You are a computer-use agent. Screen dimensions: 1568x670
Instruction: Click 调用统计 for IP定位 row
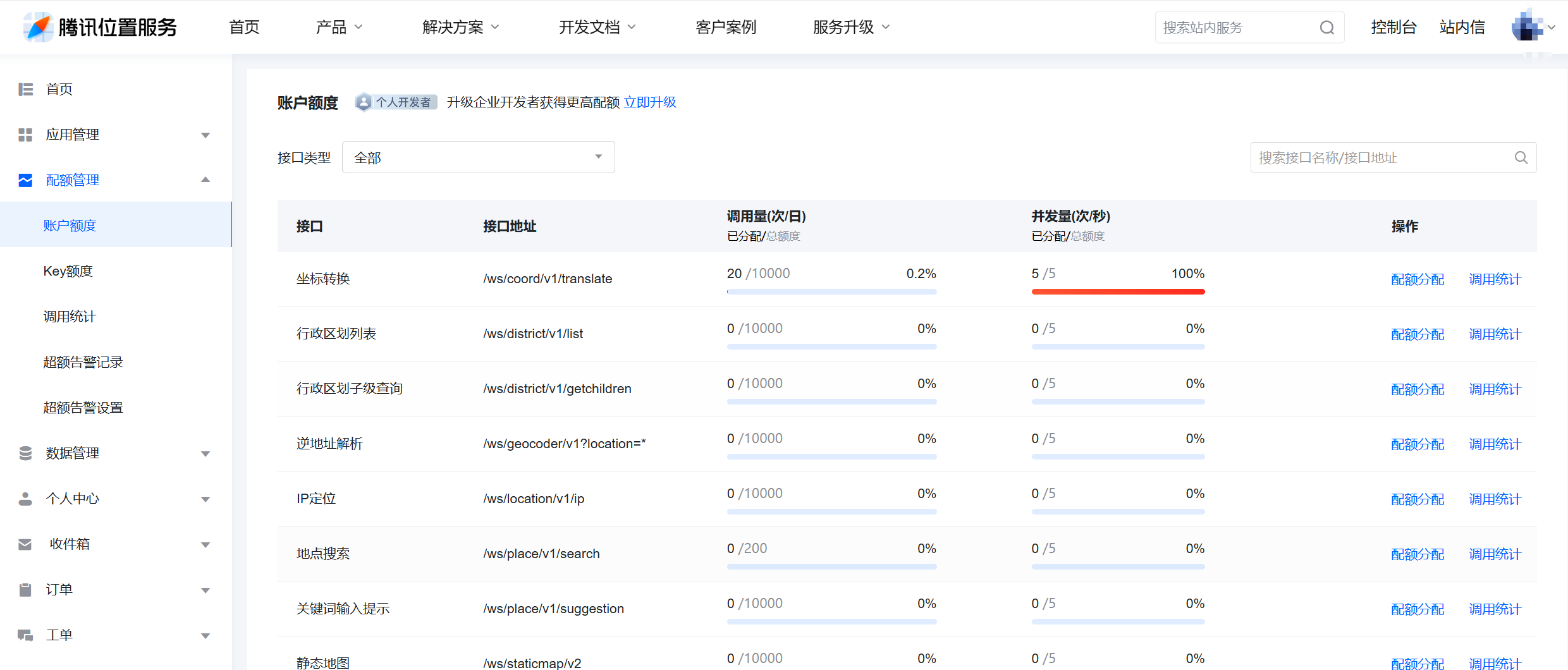(x=1495, y=499)
